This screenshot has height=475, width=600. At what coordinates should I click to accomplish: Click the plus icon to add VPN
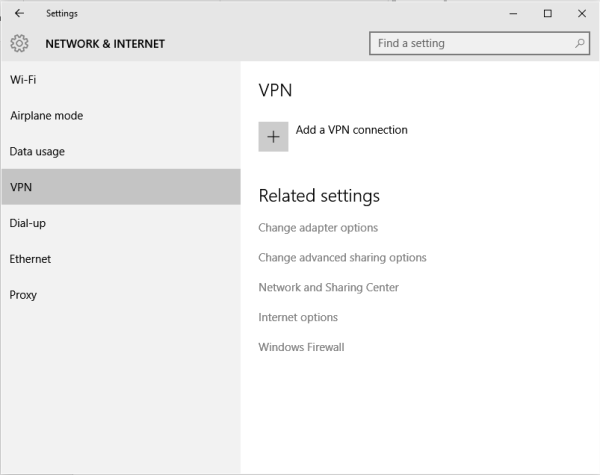pos(273,137)
